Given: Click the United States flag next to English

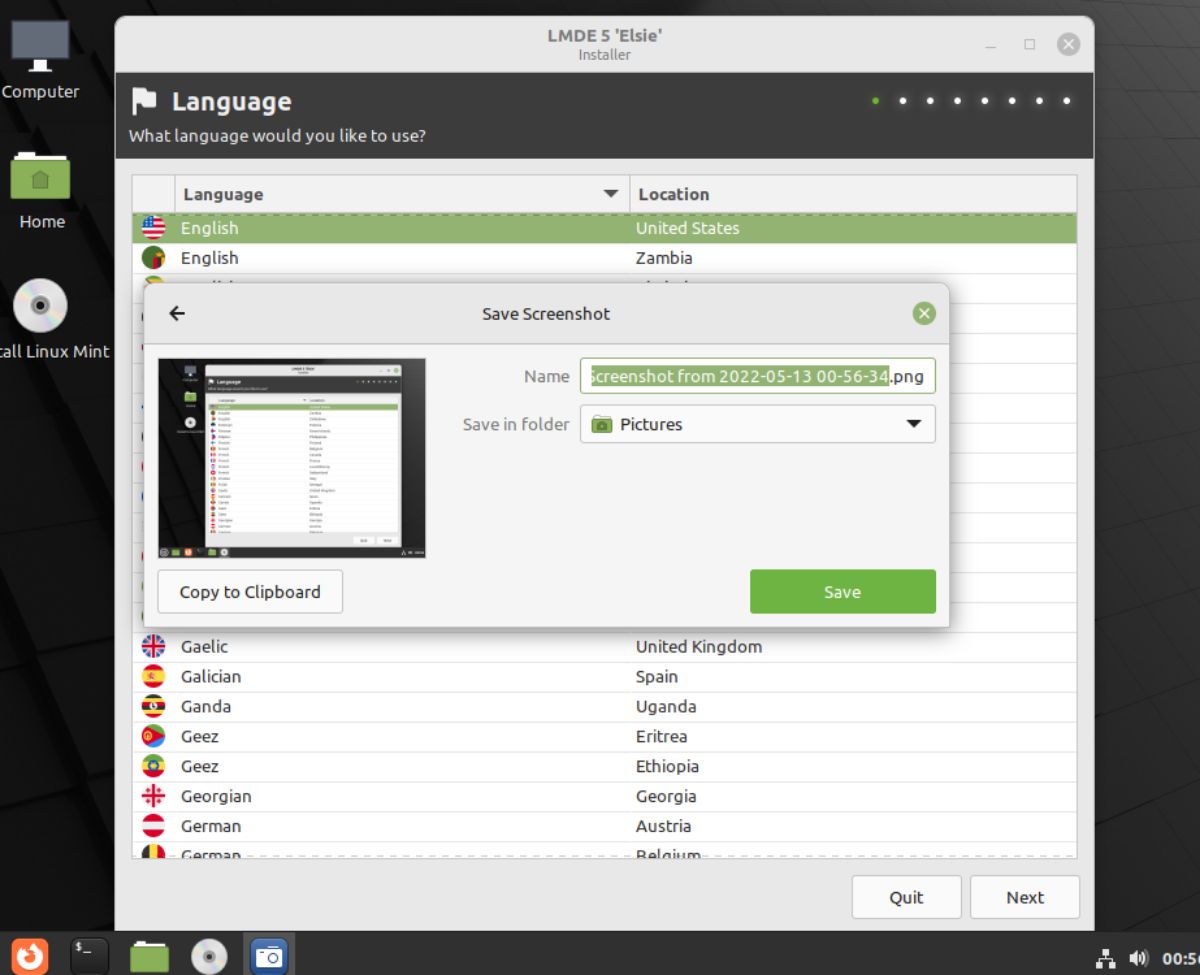Looking at the screenshot, I should [x=153, y=227].
